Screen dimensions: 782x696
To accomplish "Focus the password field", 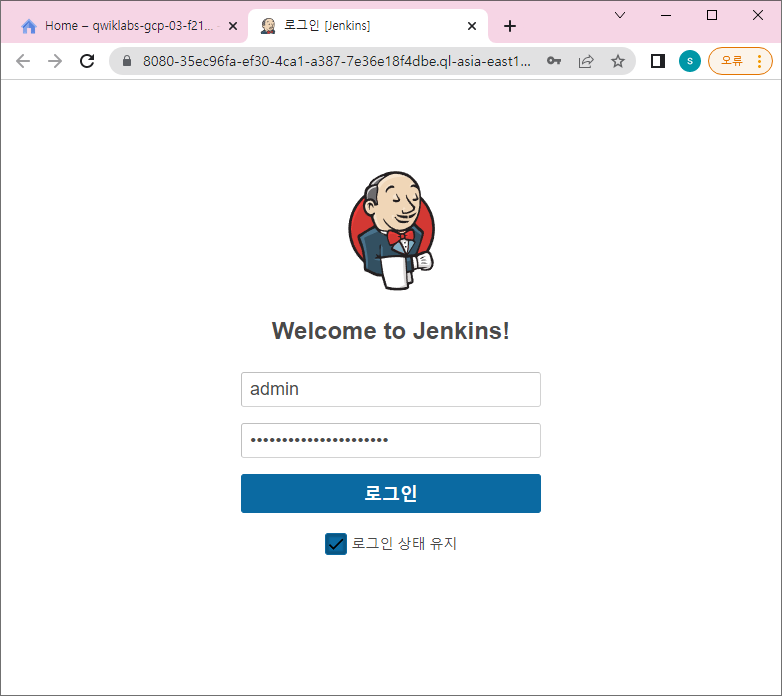I will 391,440.
